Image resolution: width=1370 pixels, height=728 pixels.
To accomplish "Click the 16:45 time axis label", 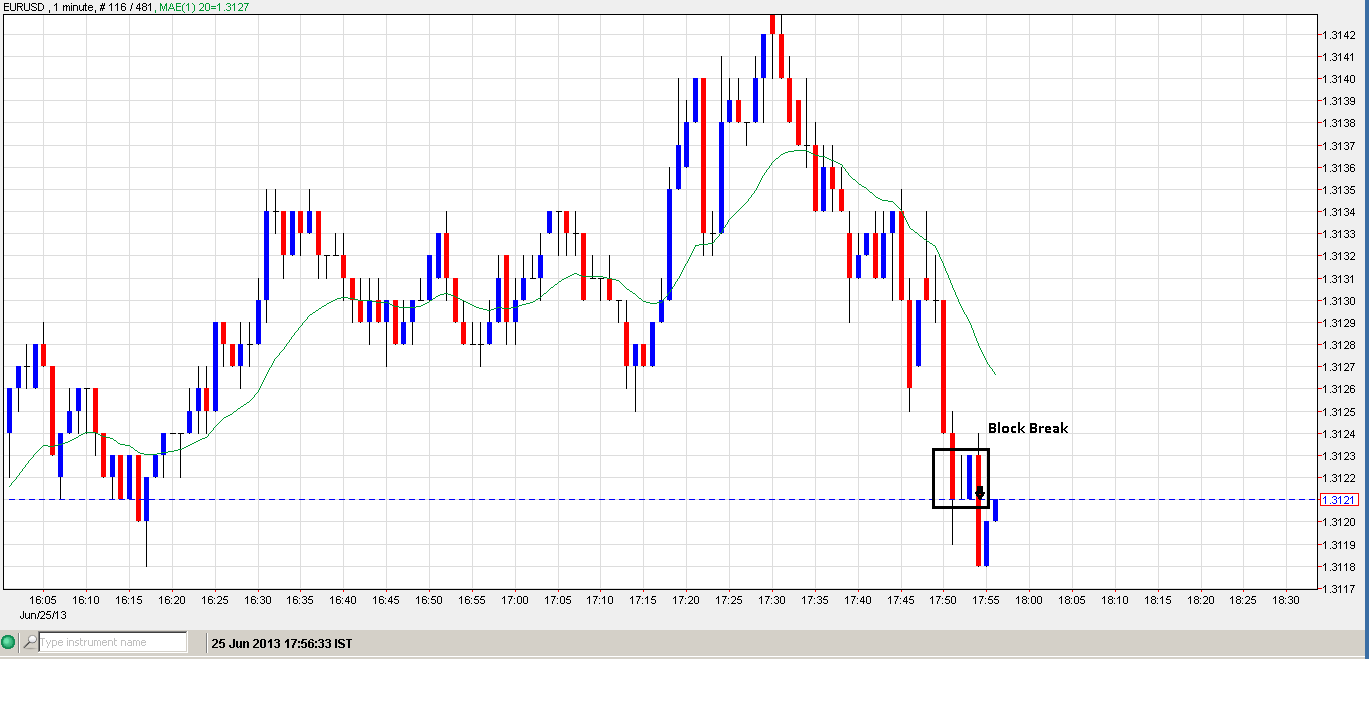I will [386, 600].
